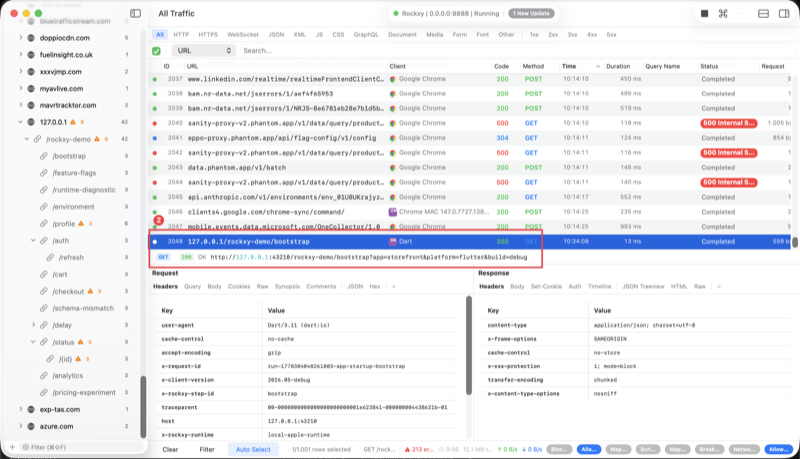Toggle the last blue 'Allow...' status pill
This screenshot has height=459, width=800.
[x=779, y=449]
